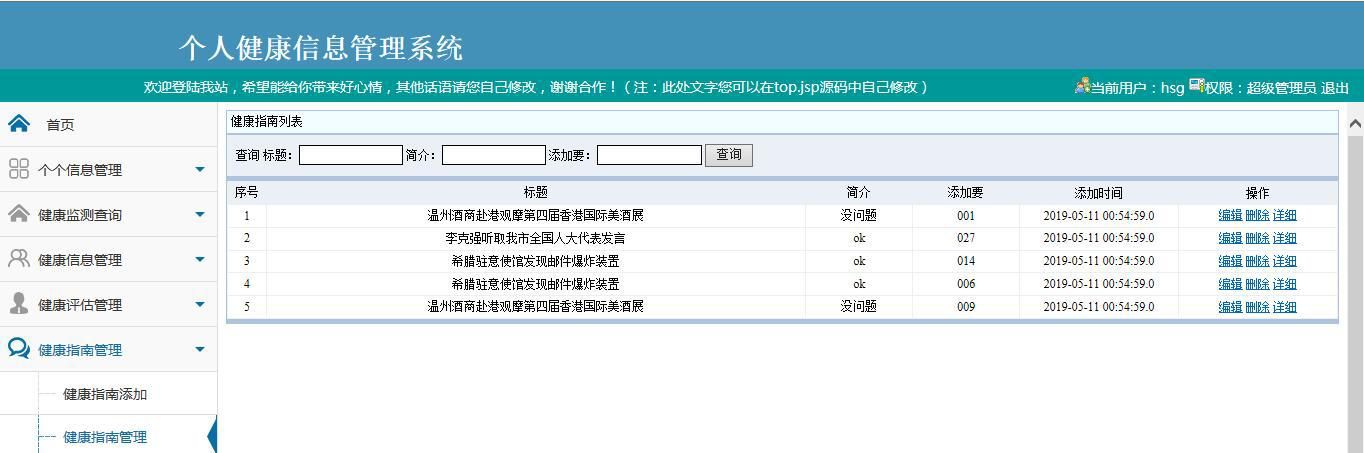This screenshot has width=1364, height=453.
Task: Click the 添加时间 column header
Action: pos(1098,192)
